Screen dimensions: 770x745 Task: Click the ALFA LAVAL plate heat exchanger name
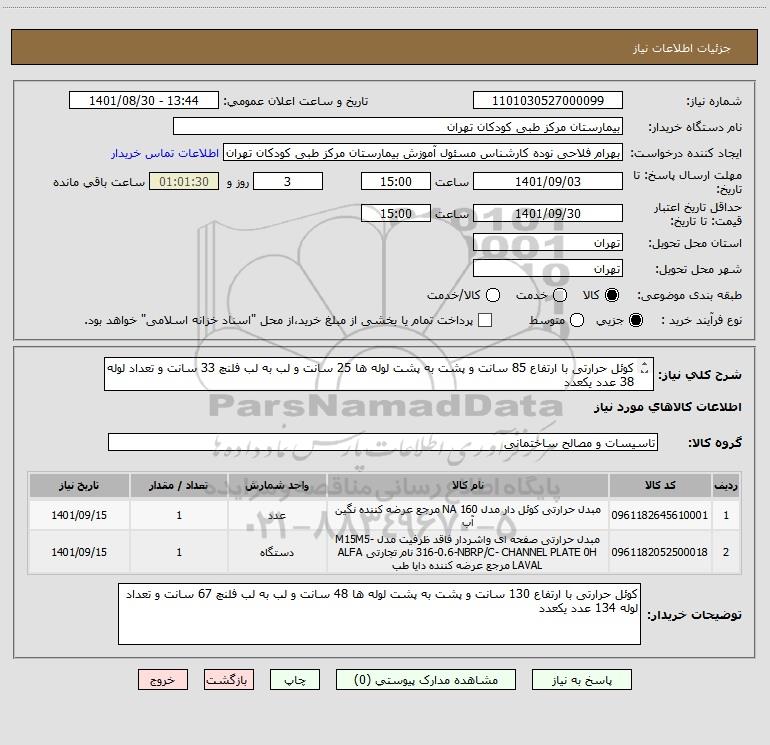point(468,552)
